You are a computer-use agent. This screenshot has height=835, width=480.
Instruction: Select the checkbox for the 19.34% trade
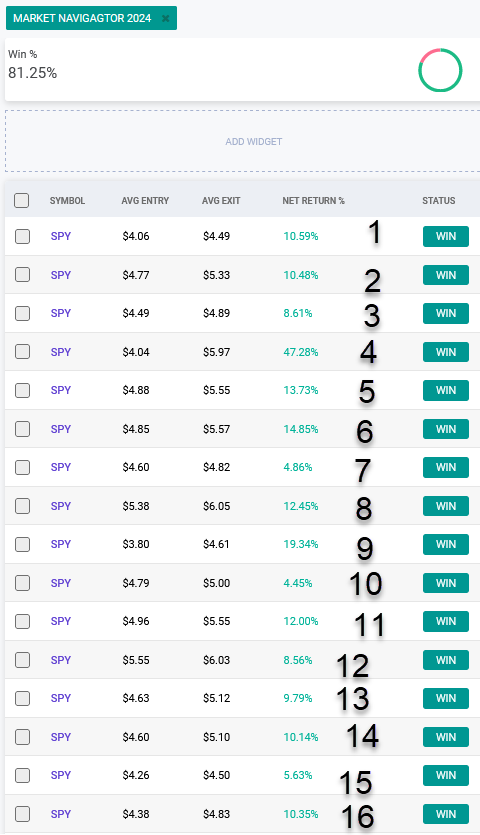tap(22, 544)
